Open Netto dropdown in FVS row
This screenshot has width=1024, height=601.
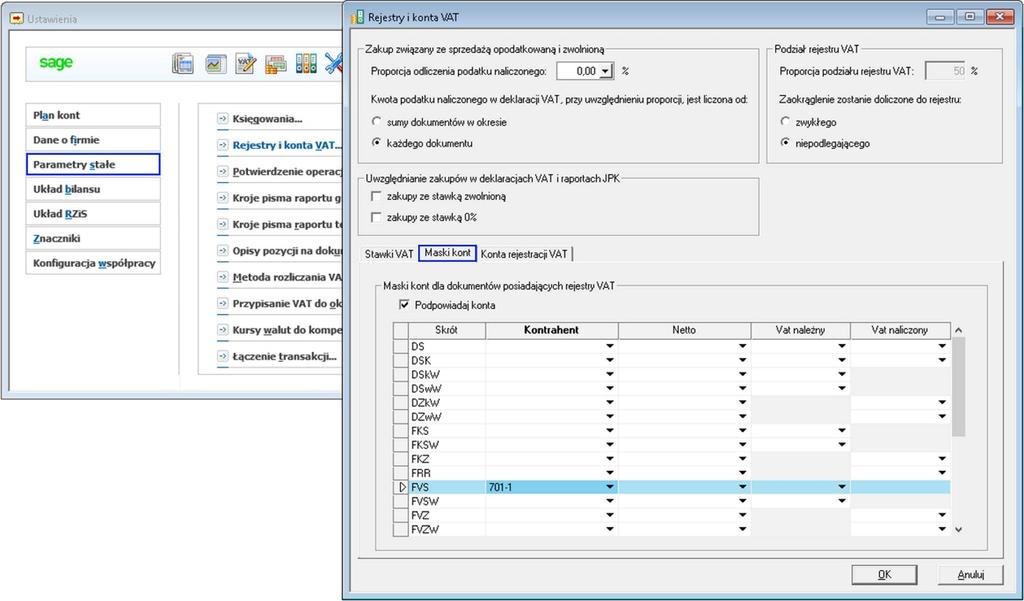pyautogui.click(x=743, y=487)
